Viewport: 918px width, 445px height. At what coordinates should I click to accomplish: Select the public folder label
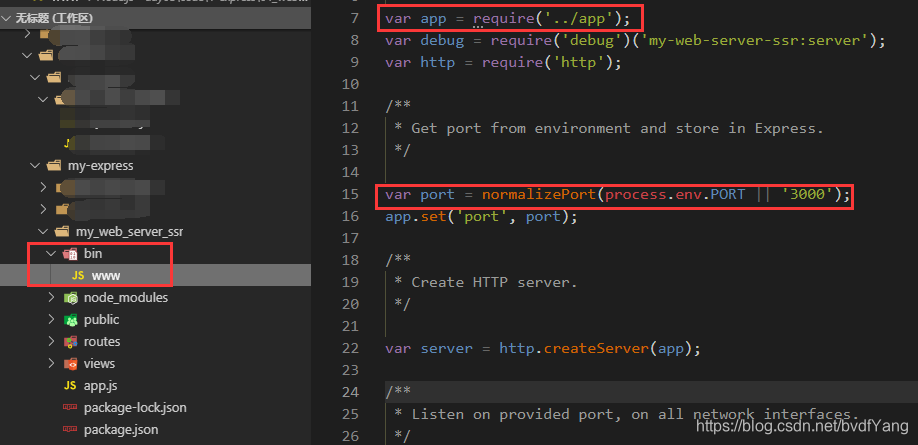coord(101,320)
